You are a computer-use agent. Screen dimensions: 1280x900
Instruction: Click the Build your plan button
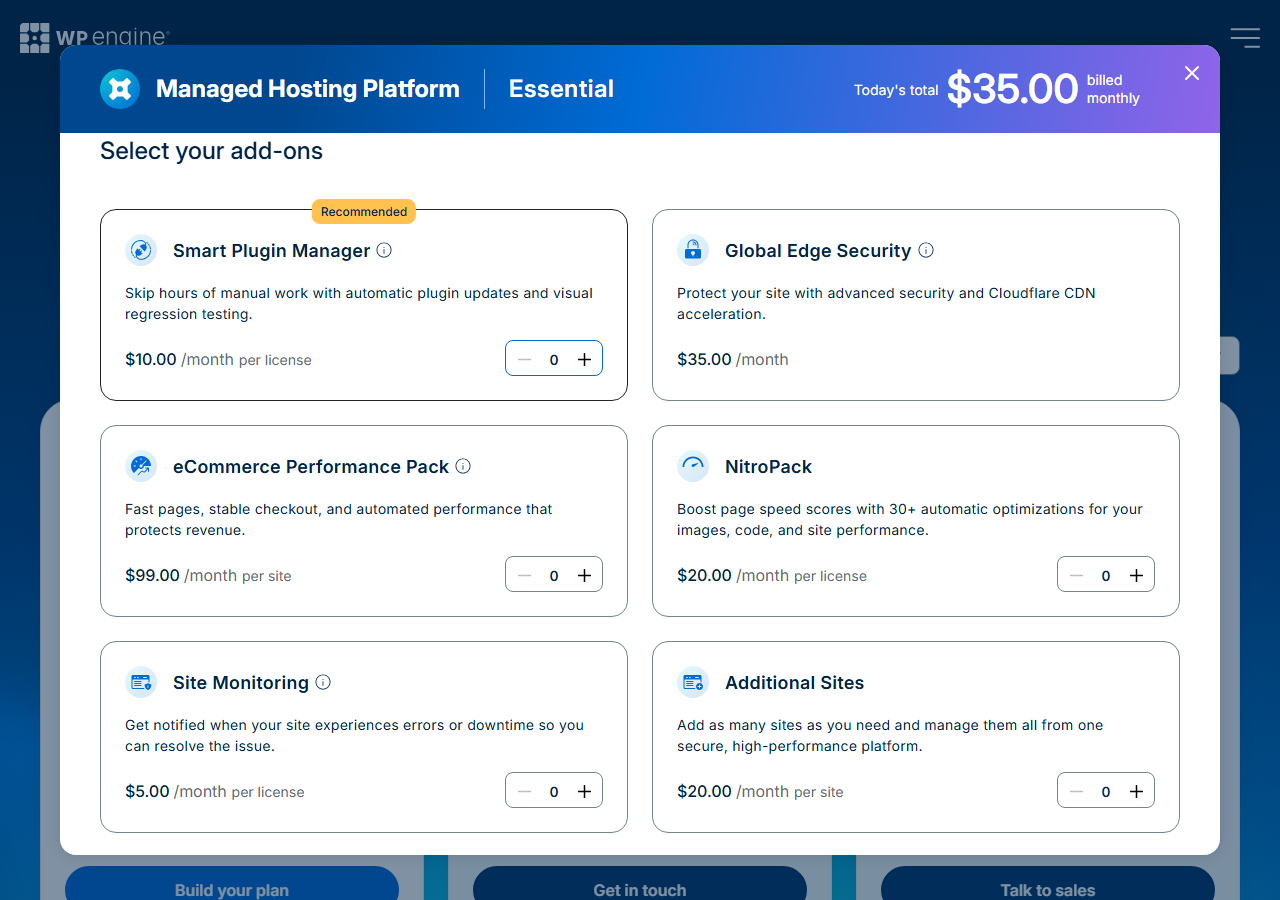tap(232, 884)
